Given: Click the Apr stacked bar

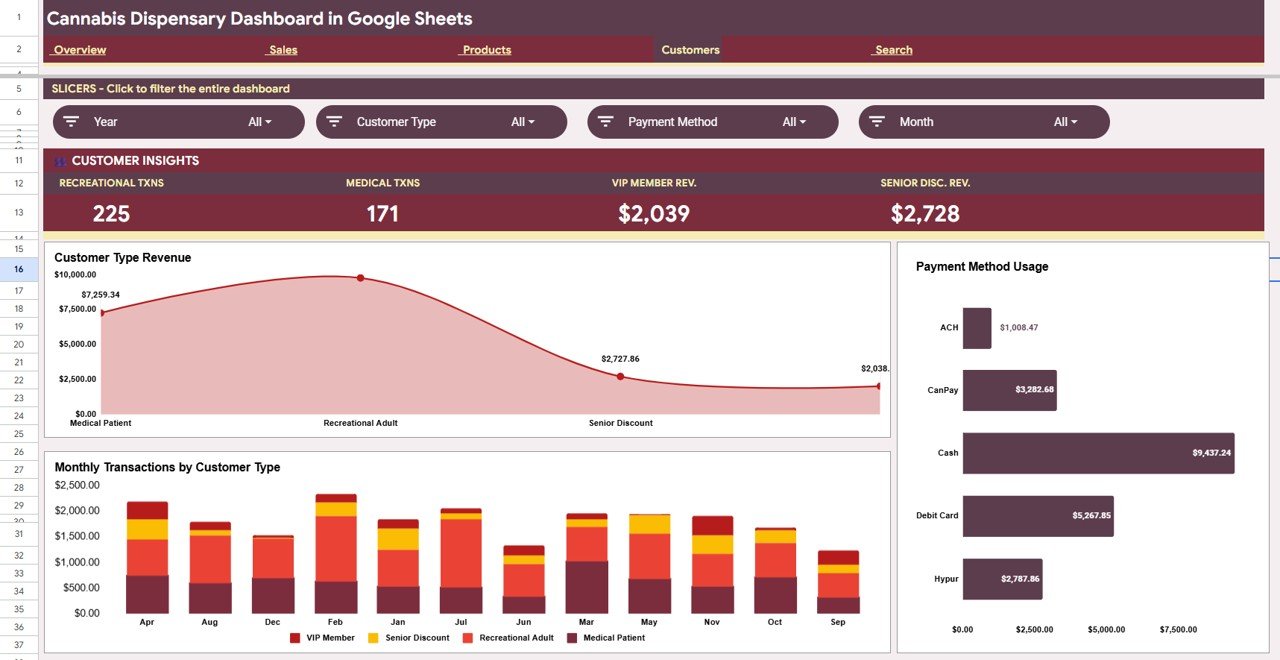Looking at the screenshot, I should [147, 557].
